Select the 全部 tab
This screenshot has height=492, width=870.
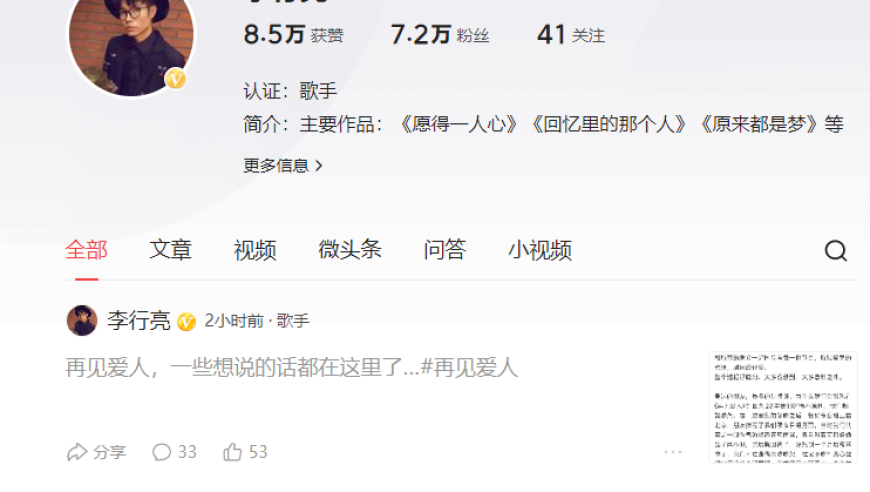click(86, 250)
